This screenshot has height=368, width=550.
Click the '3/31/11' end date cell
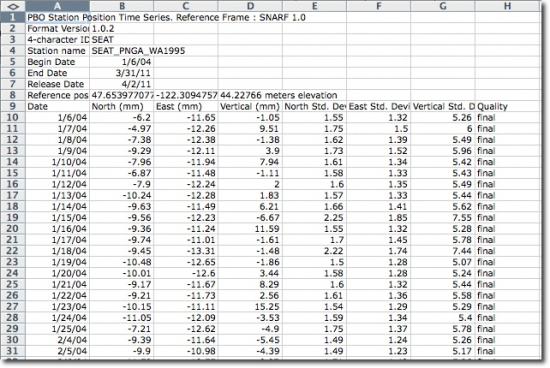122,73
